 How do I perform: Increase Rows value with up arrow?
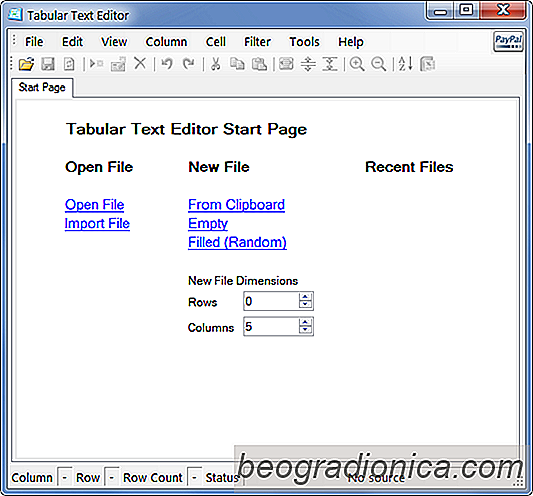pyautogui.click(x=305, y=297)
